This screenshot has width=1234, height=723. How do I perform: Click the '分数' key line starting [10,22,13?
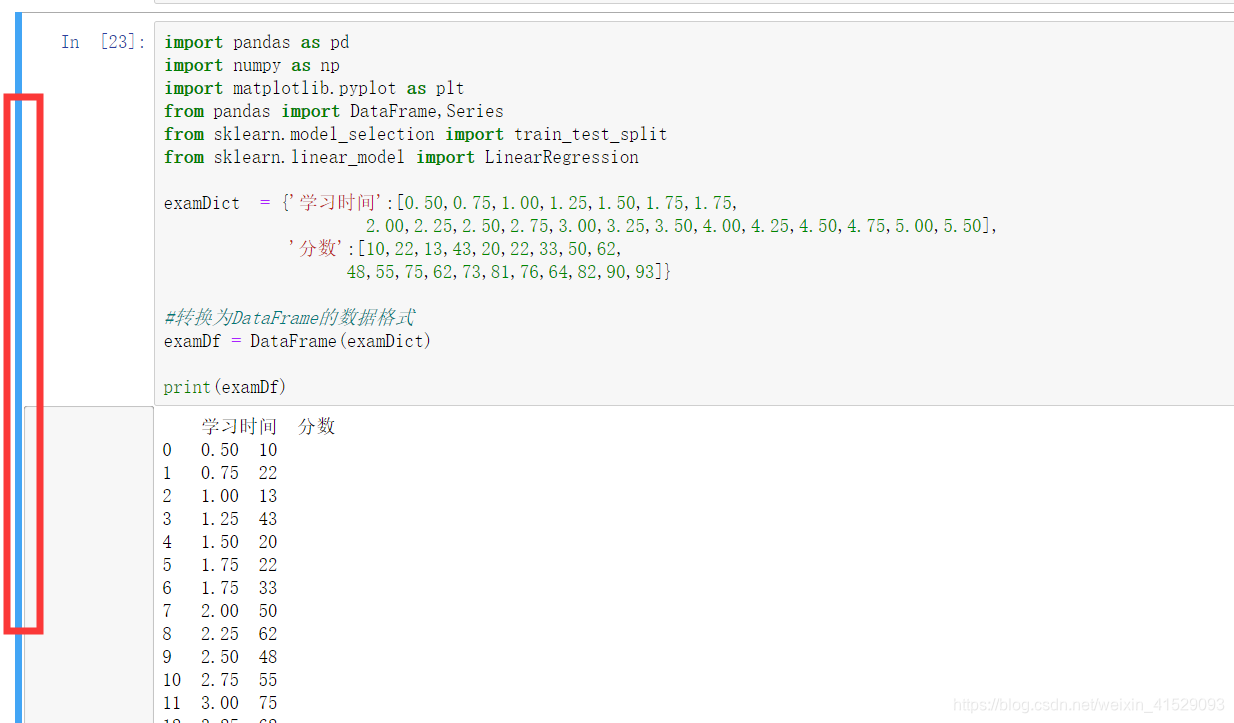pyautogui.click(x=454, y=249)
